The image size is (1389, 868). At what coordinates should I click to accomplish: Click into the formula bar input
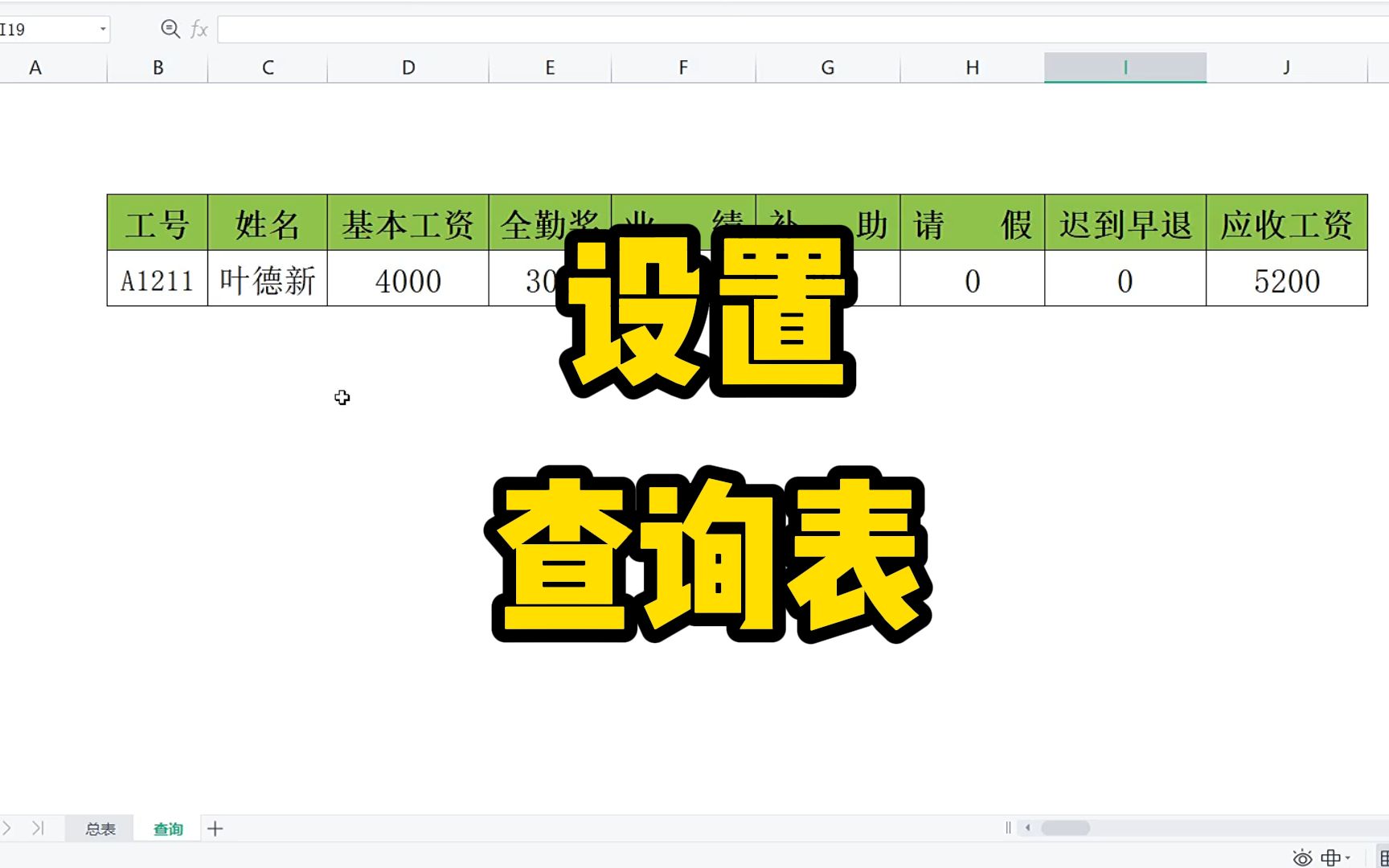pos(802,30)
